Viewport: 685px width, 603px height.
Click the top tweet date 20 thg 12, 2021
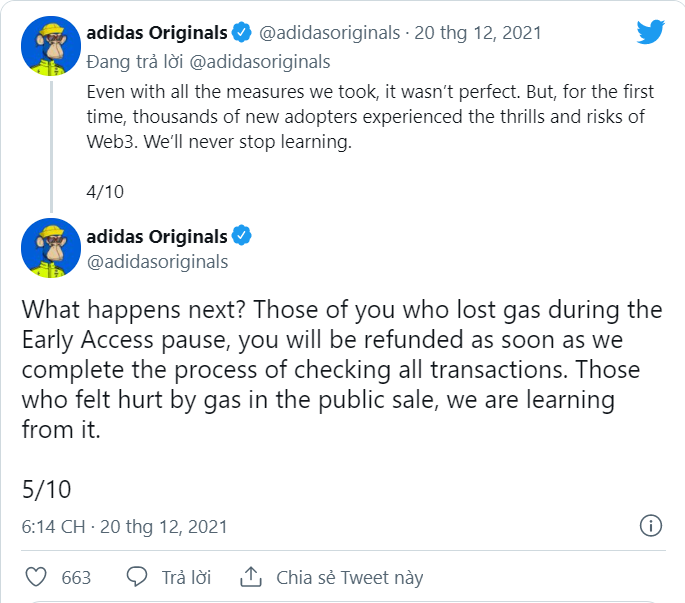pos(479,33)
